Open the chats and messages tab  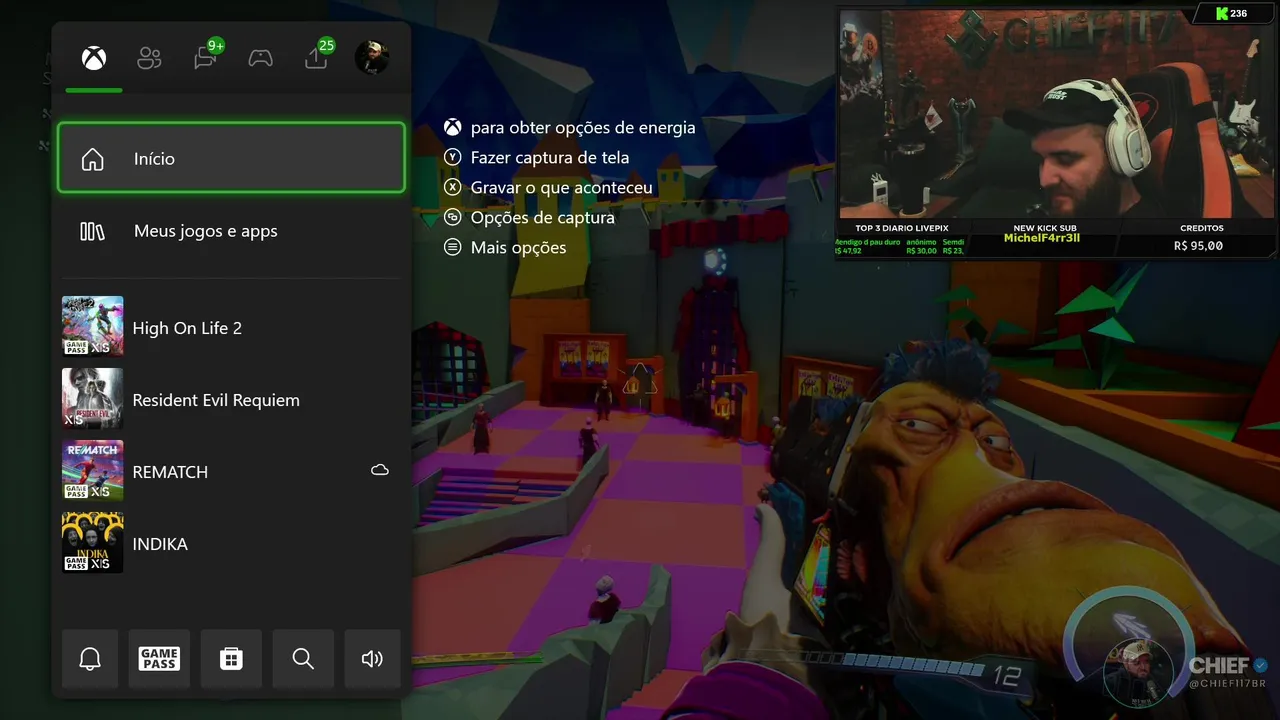click(205, 59)
